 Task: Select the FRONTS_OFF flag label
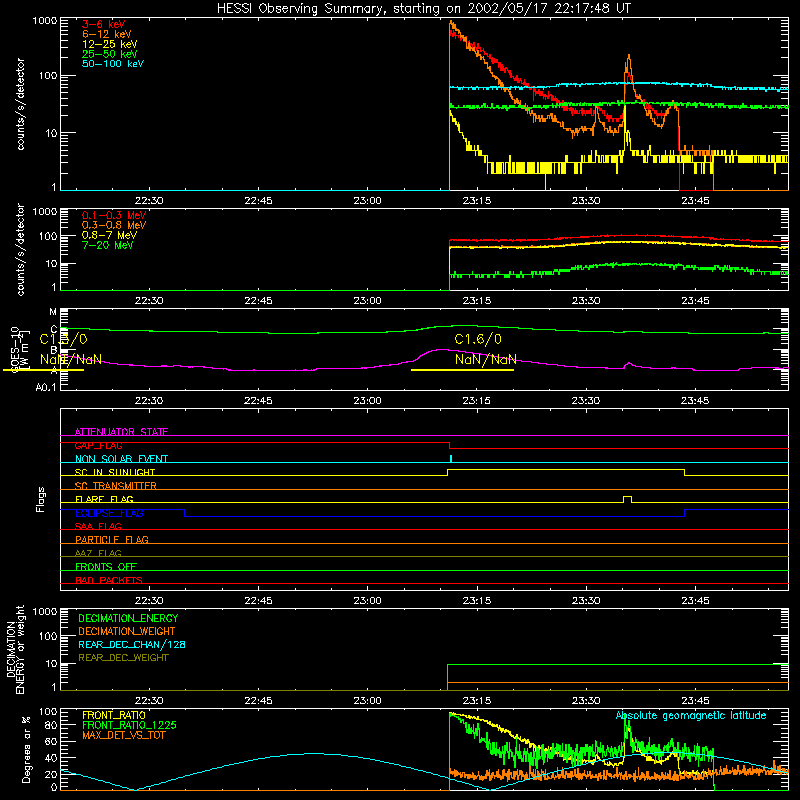106,566
